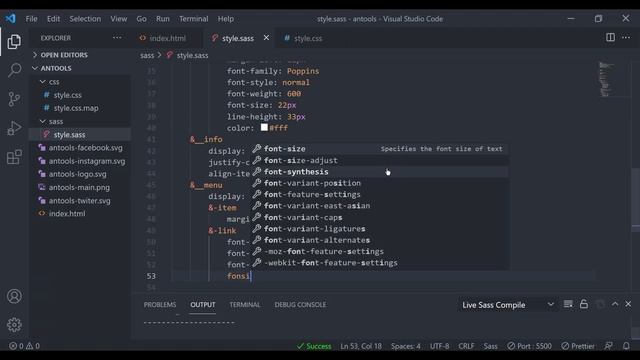Open the Run menu

[x=162, y=19]
